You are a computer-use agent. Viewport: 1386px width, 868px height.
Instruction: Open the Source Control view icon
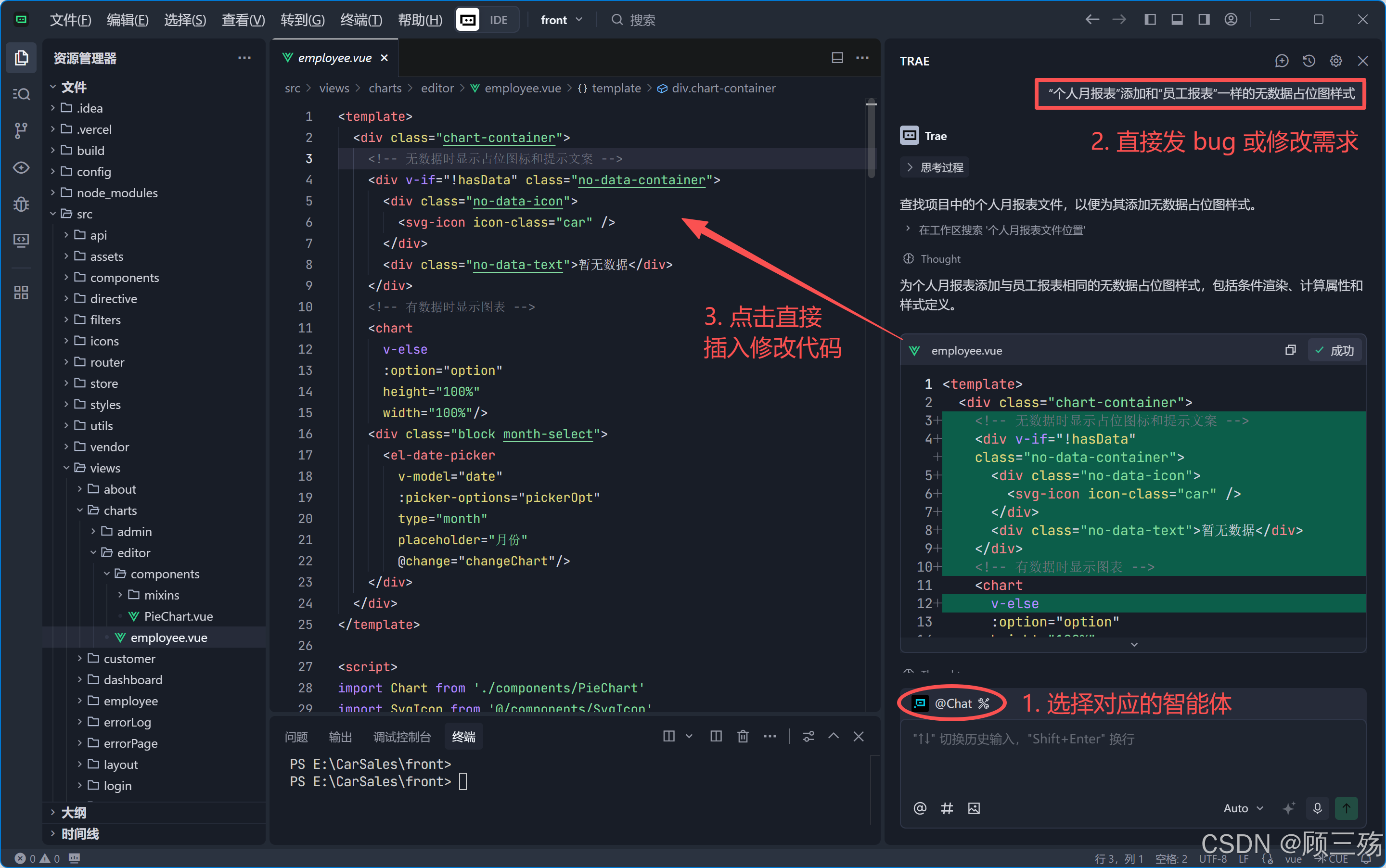[21, 130]
